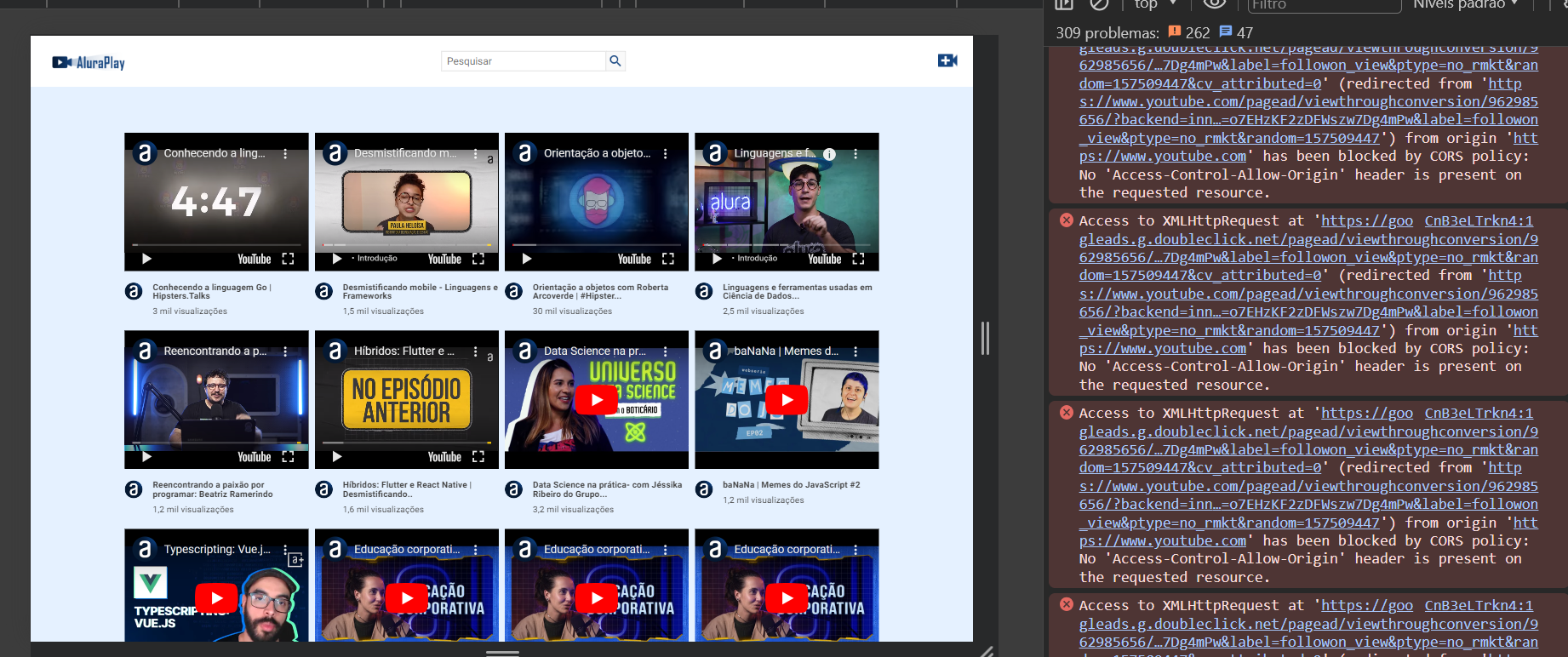Play the 'Orientação a objeto...' video
Viewport: 1568px width, 657px height.
[527, 259]
